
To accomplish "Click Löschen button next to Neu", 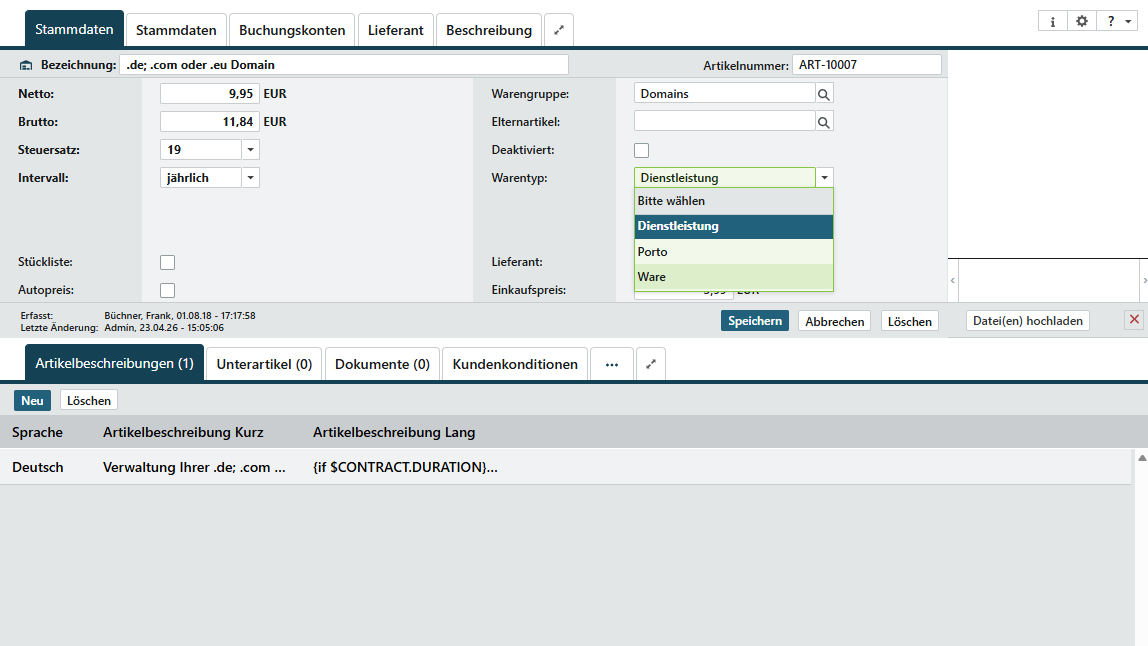I will 89,401.
